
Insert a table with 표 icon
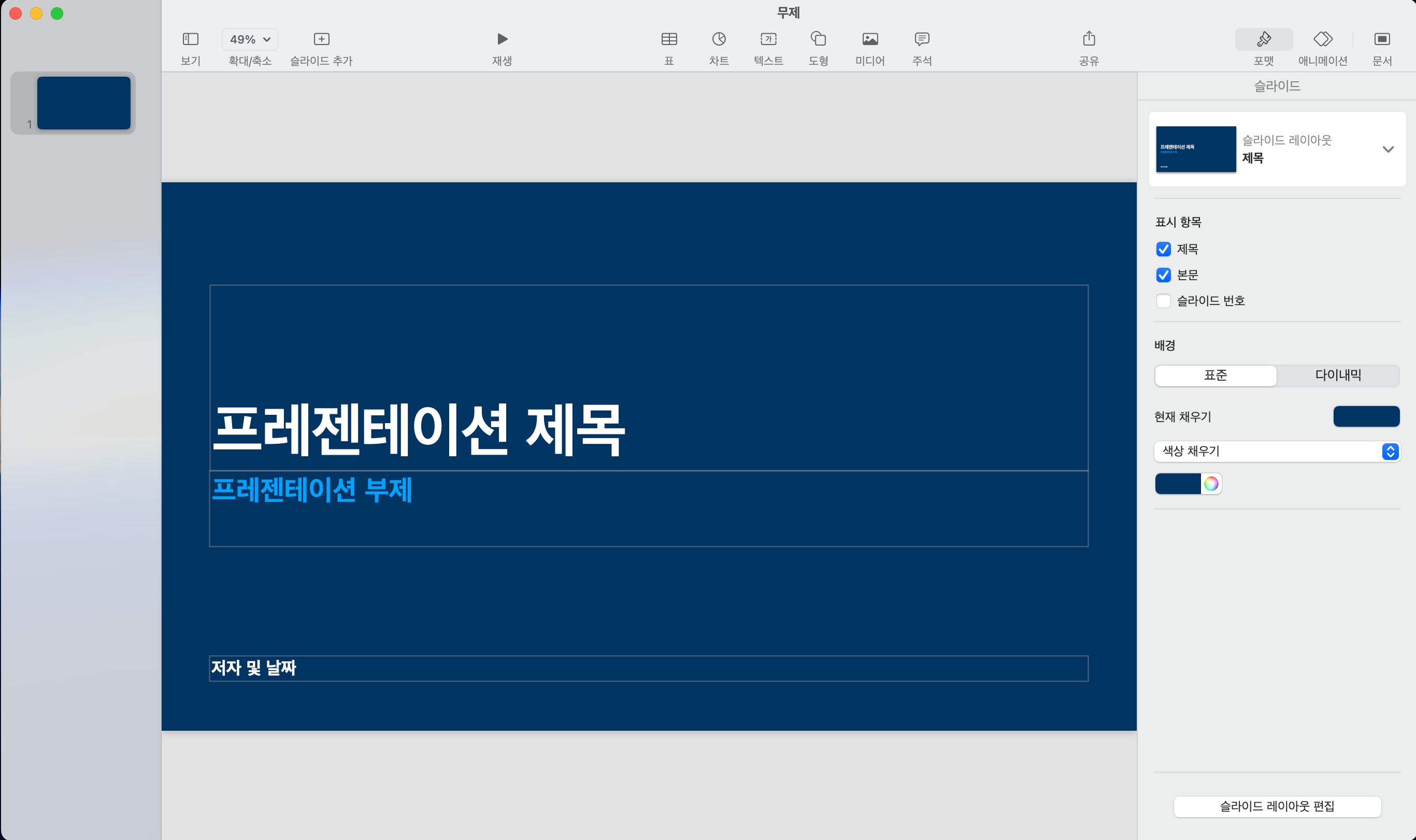pos(669,39)
